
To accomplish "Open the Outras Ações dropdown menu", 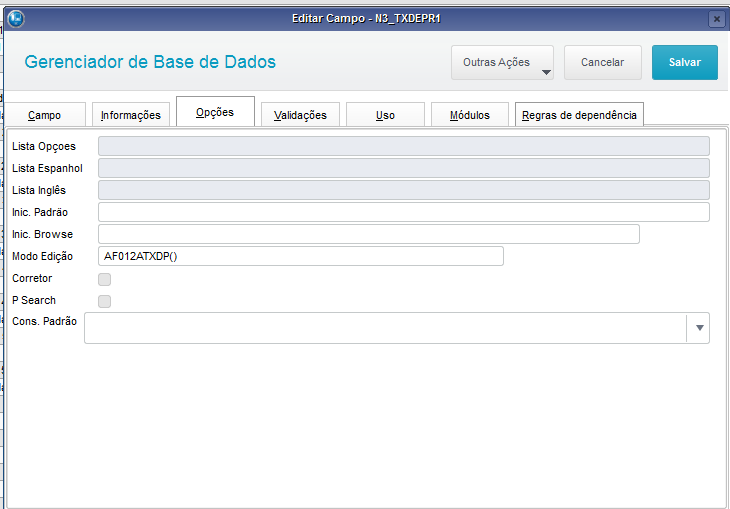I will (x=502, y=62).
